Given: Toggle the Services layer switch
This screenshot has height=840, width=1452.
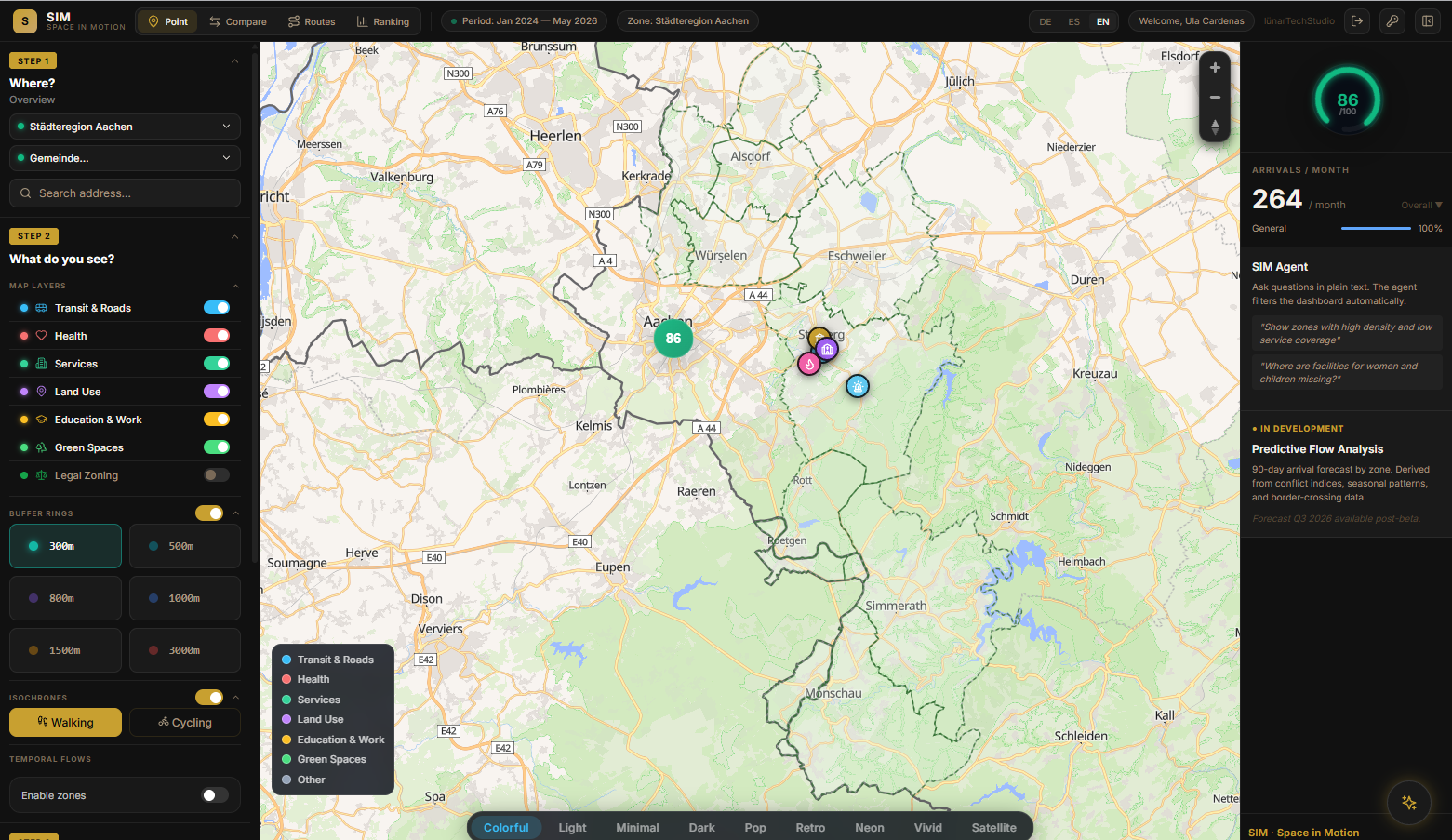Looking at the screenshot, I should [x=217, y=364].
